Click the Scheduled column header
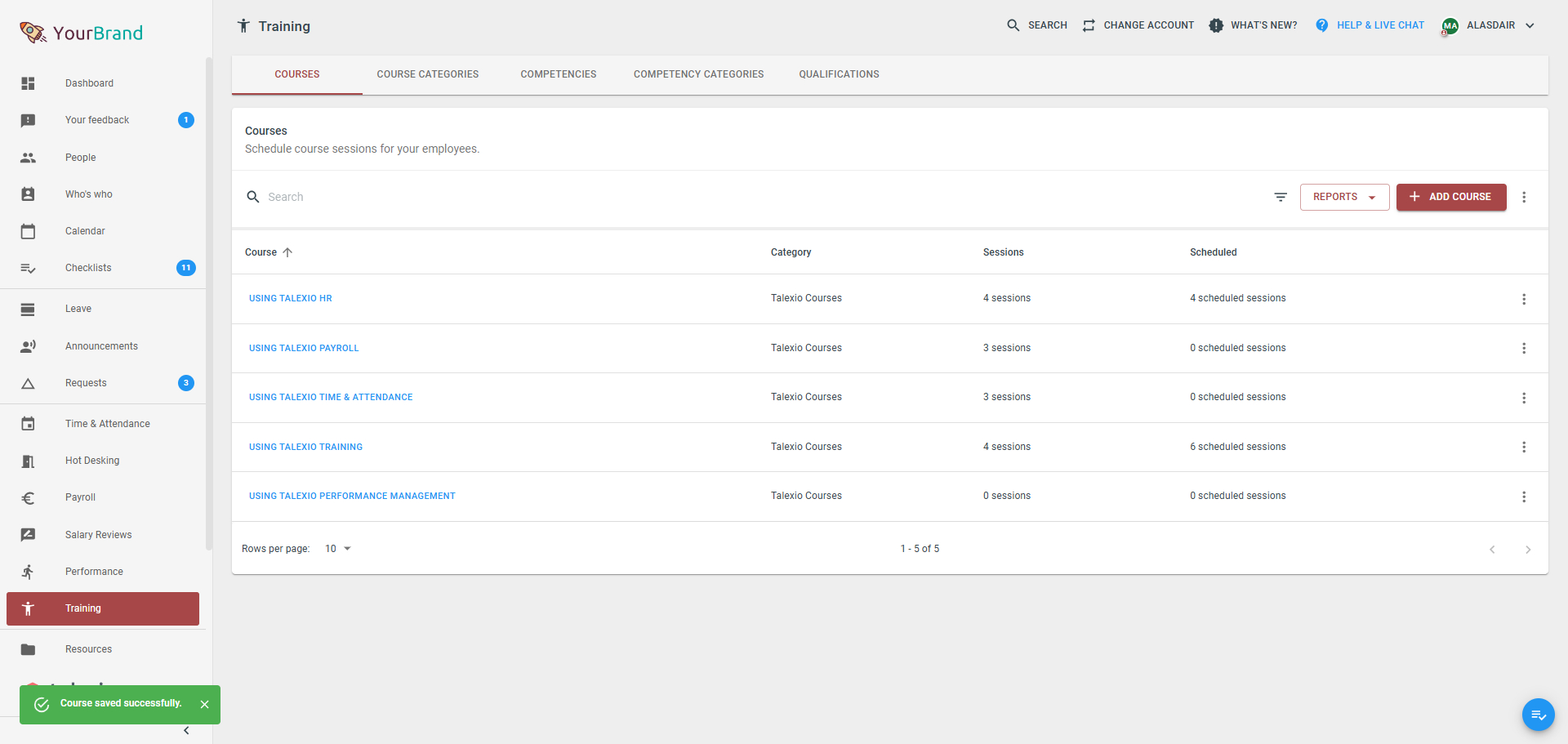Screen dimensions: 1568x744 click(x=1214, y=252)
